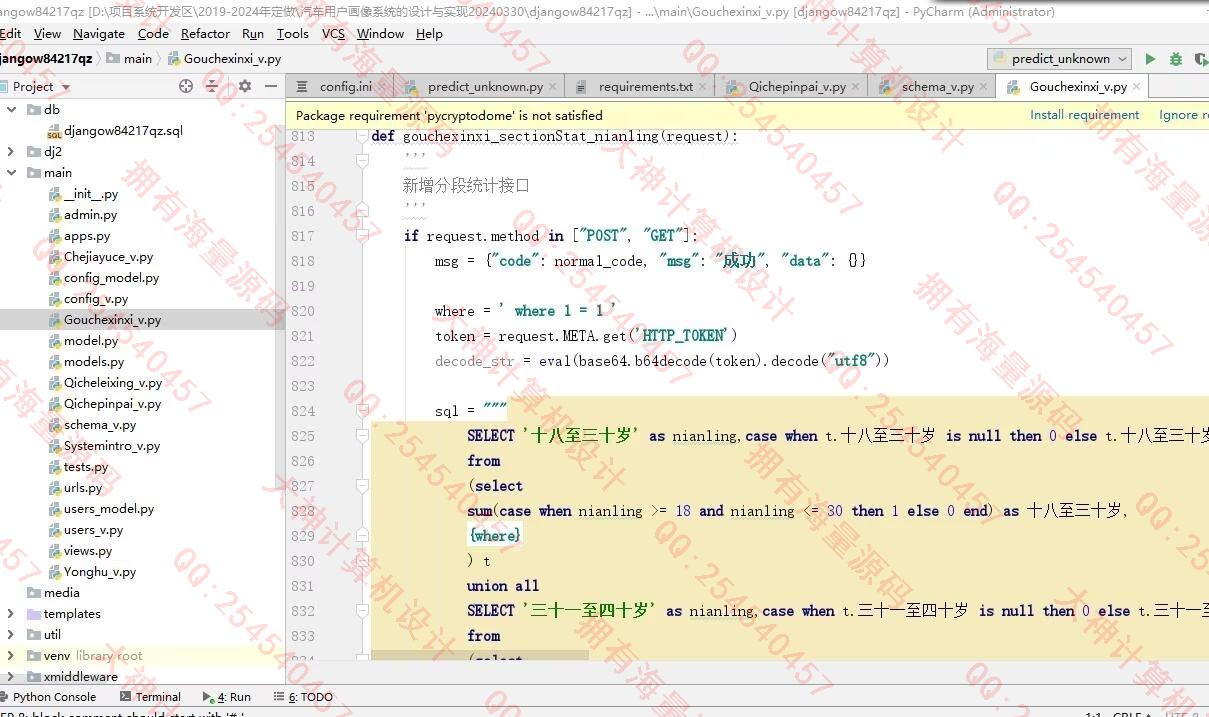
Task: Open the Refactor menu
Action: point(205,33)
